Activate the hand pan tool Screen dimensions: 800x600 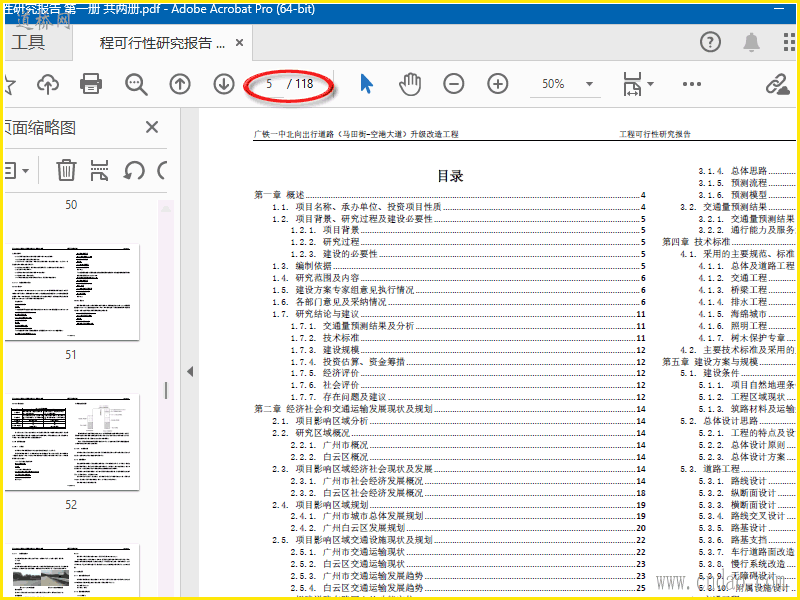410,84
